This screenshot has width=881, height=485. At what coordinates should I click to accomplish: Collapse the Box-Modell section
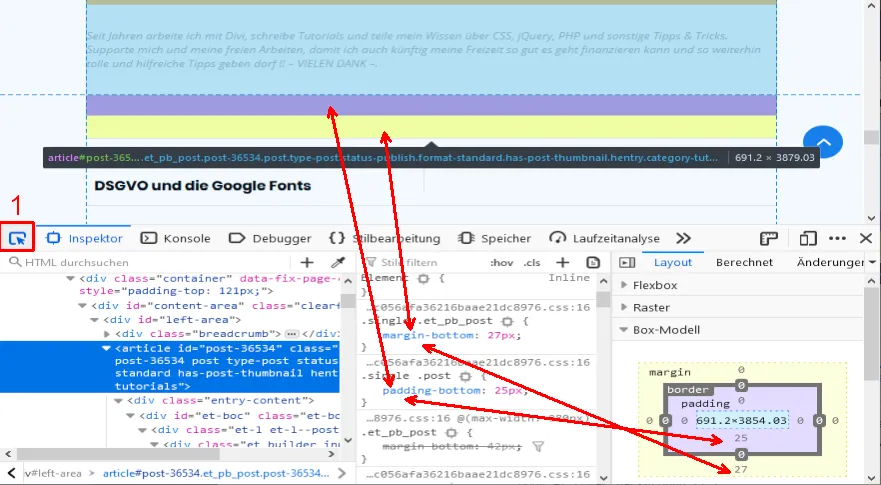623,330
